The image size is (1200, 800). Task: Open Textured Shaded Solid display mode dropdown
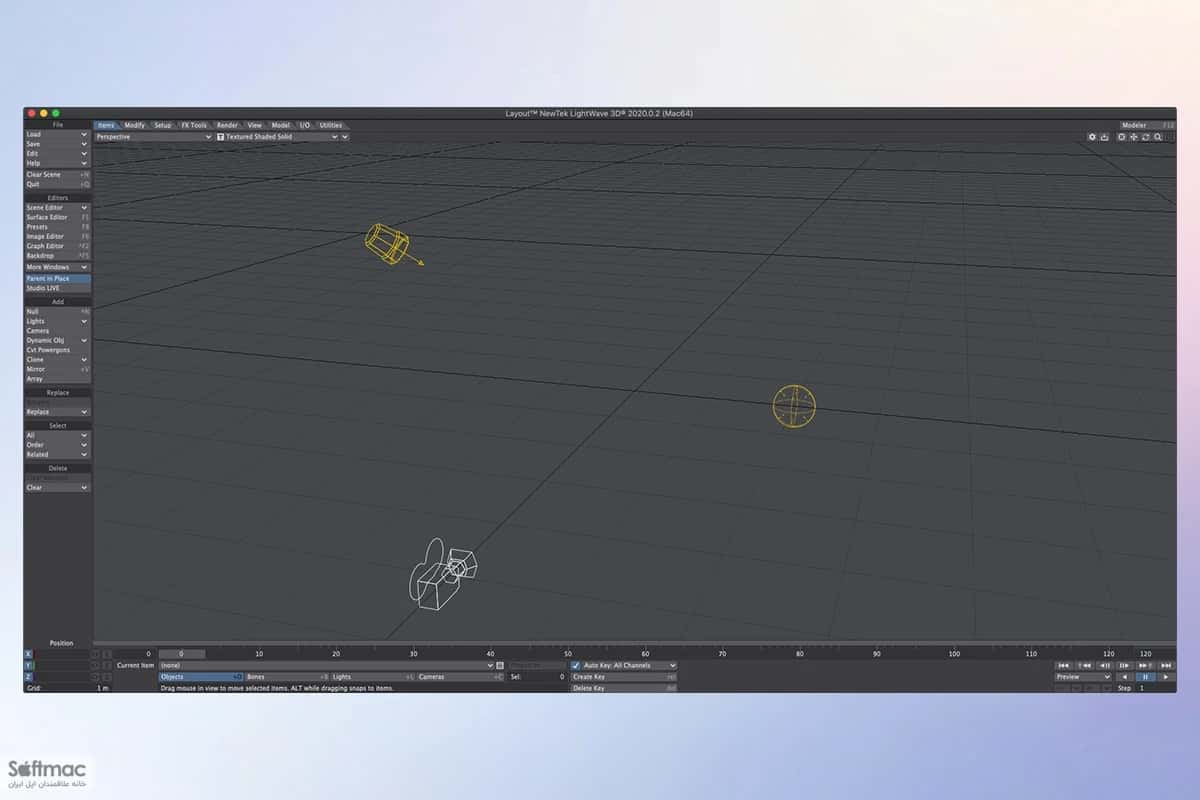tap(277, 136)
